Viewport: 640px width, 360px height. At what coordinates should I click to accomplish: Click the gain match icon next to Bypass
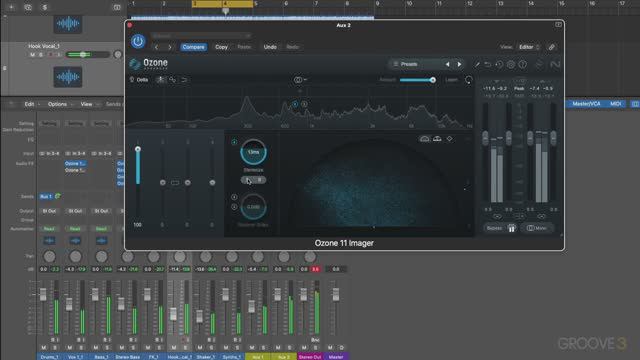(x=512, y=228)
